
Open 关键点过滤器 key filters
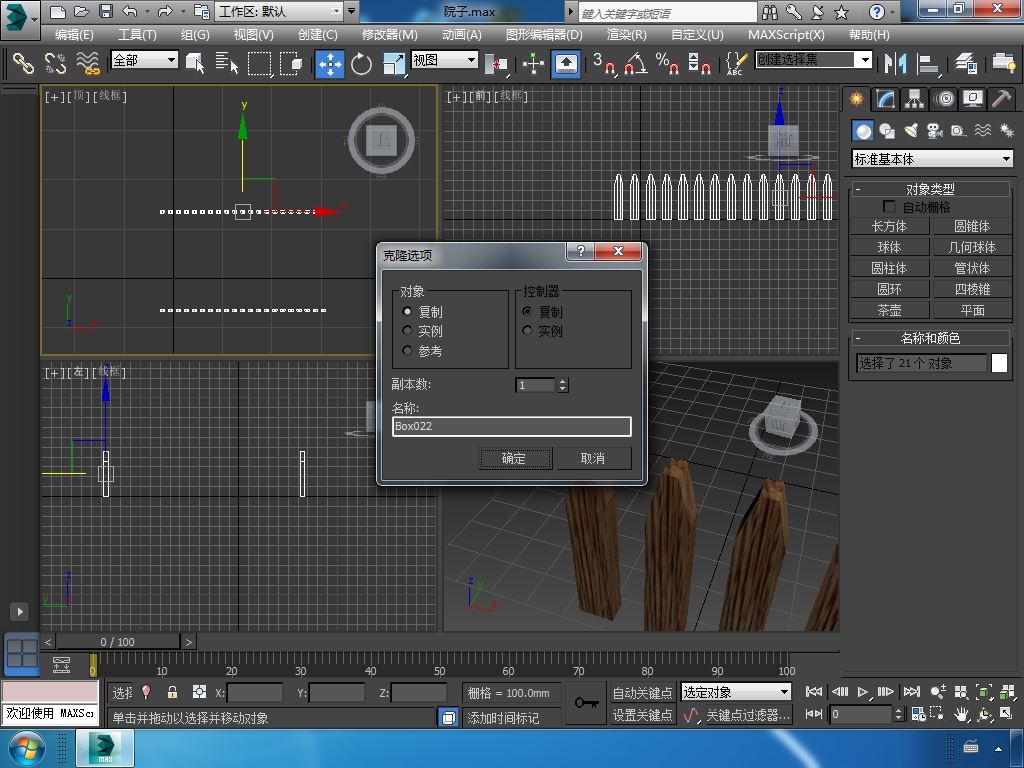pos(748,715)
